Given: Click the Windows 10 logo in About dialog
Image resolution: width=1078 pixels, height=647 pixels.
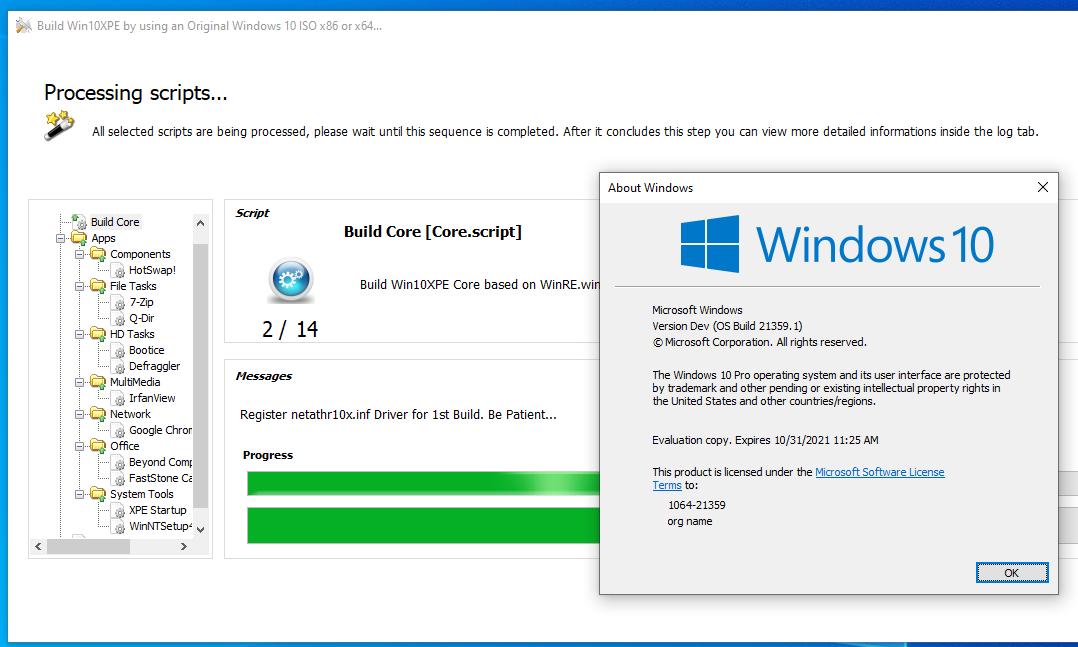Looking at the screenshot, I should (837, 244).
